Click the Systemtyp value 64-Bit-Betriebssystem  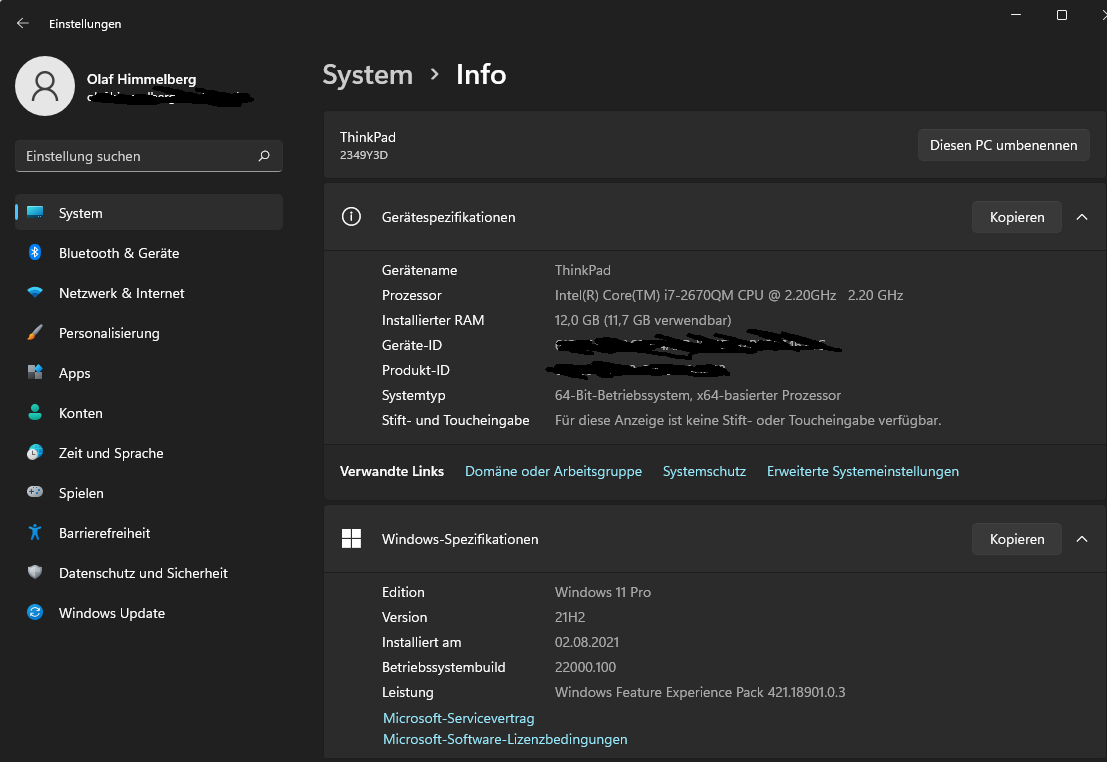click(x=698, y=395)
